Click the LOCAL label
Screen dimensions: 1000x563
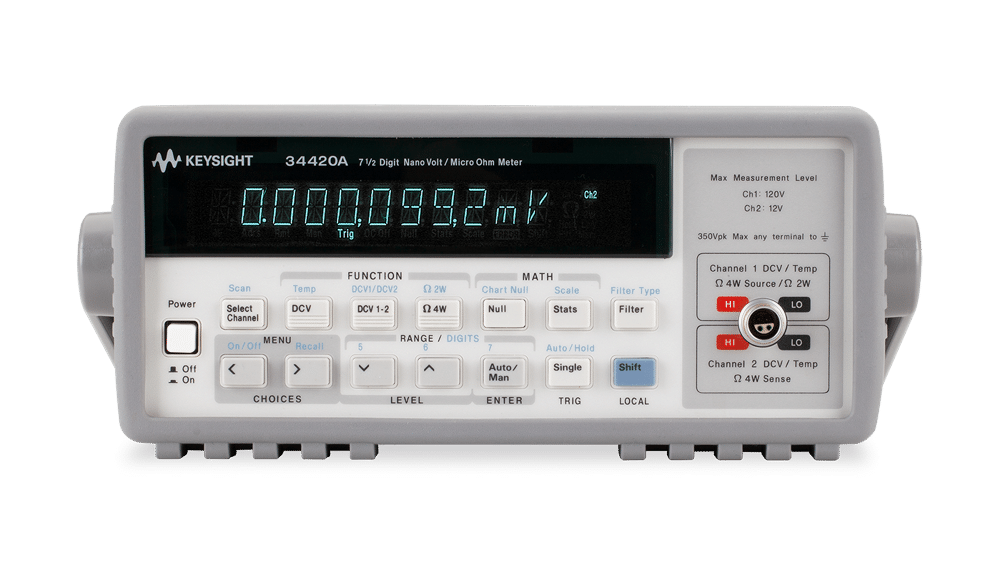634,401
